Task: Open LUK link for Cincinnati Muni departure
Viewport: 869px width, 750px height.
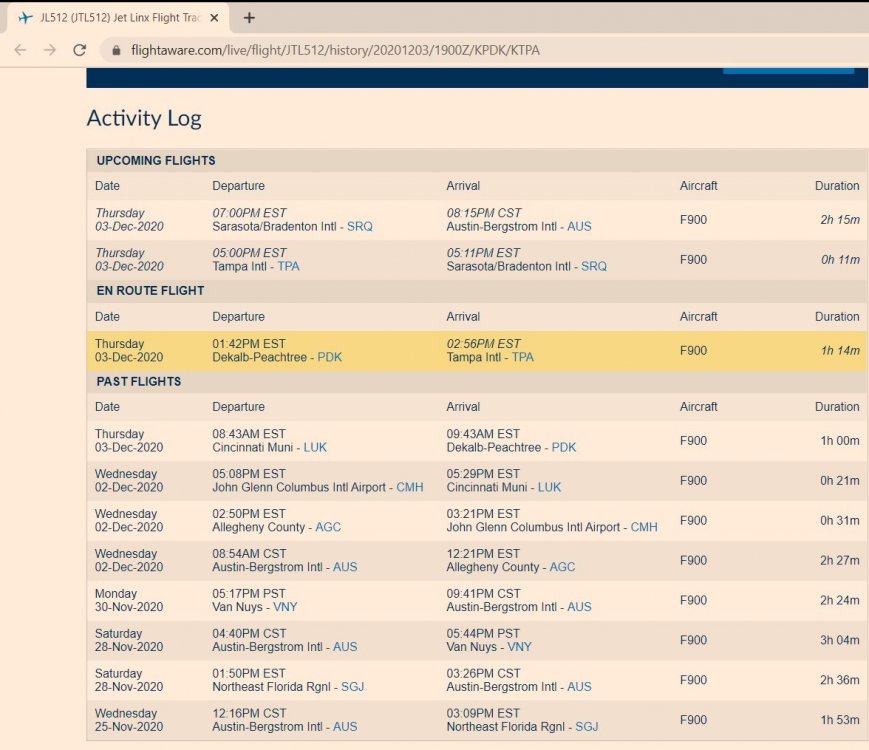Action: pos(315,448)
